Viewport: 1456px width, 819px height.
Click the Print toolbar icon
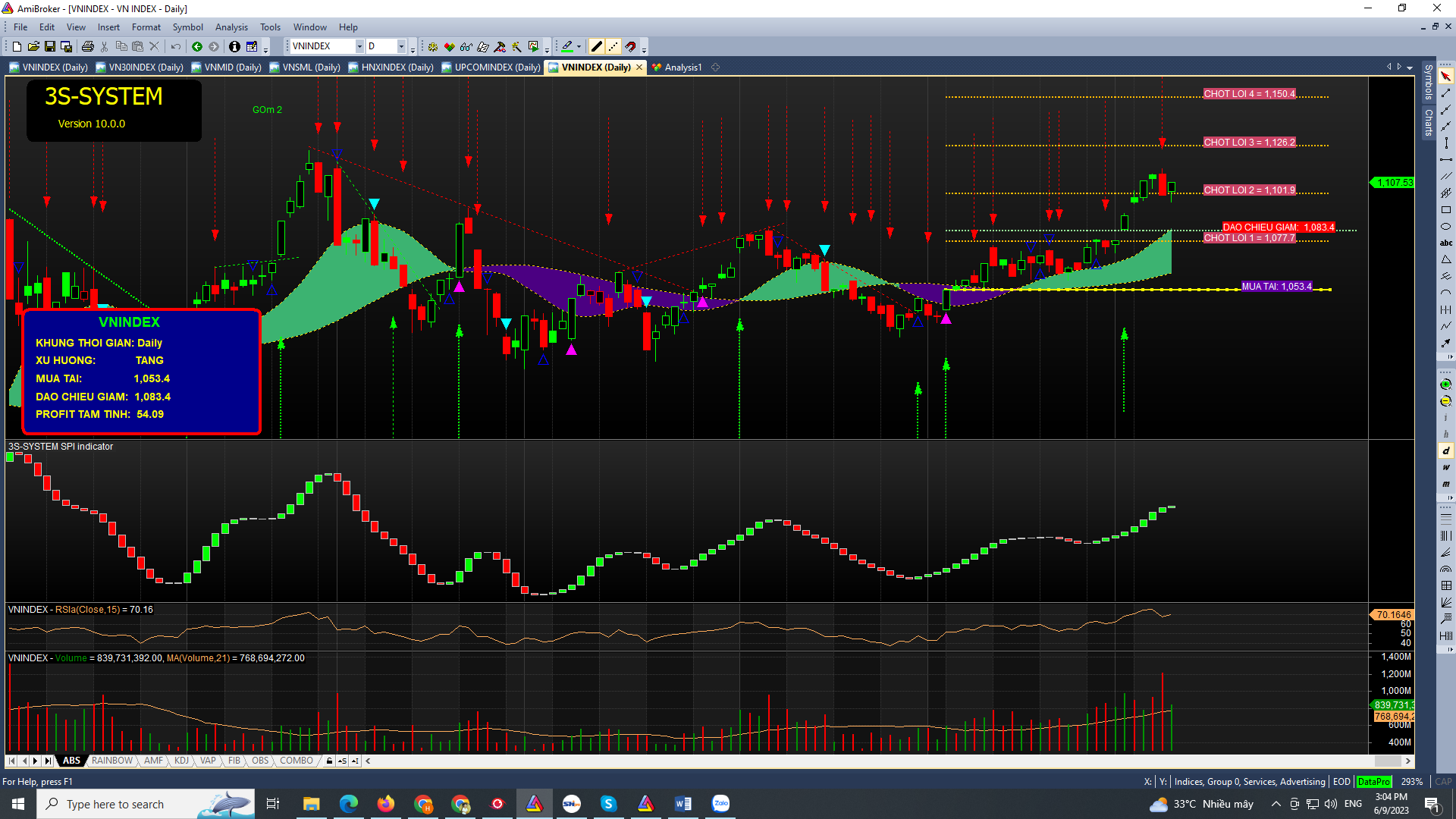(x=88, y=47)
